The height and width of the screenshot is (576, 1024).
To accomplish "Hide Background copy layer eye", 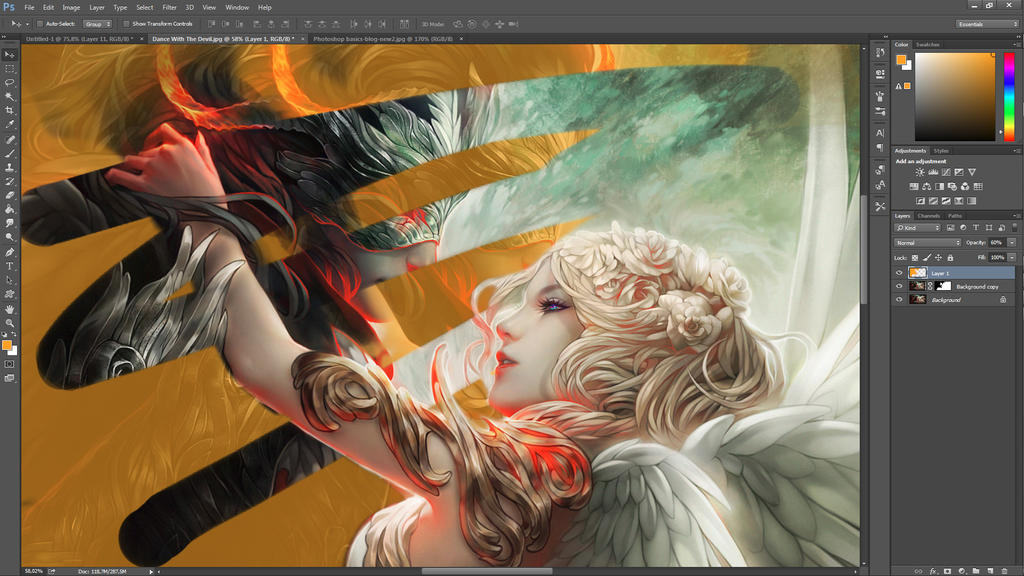I will coord(899,287).
